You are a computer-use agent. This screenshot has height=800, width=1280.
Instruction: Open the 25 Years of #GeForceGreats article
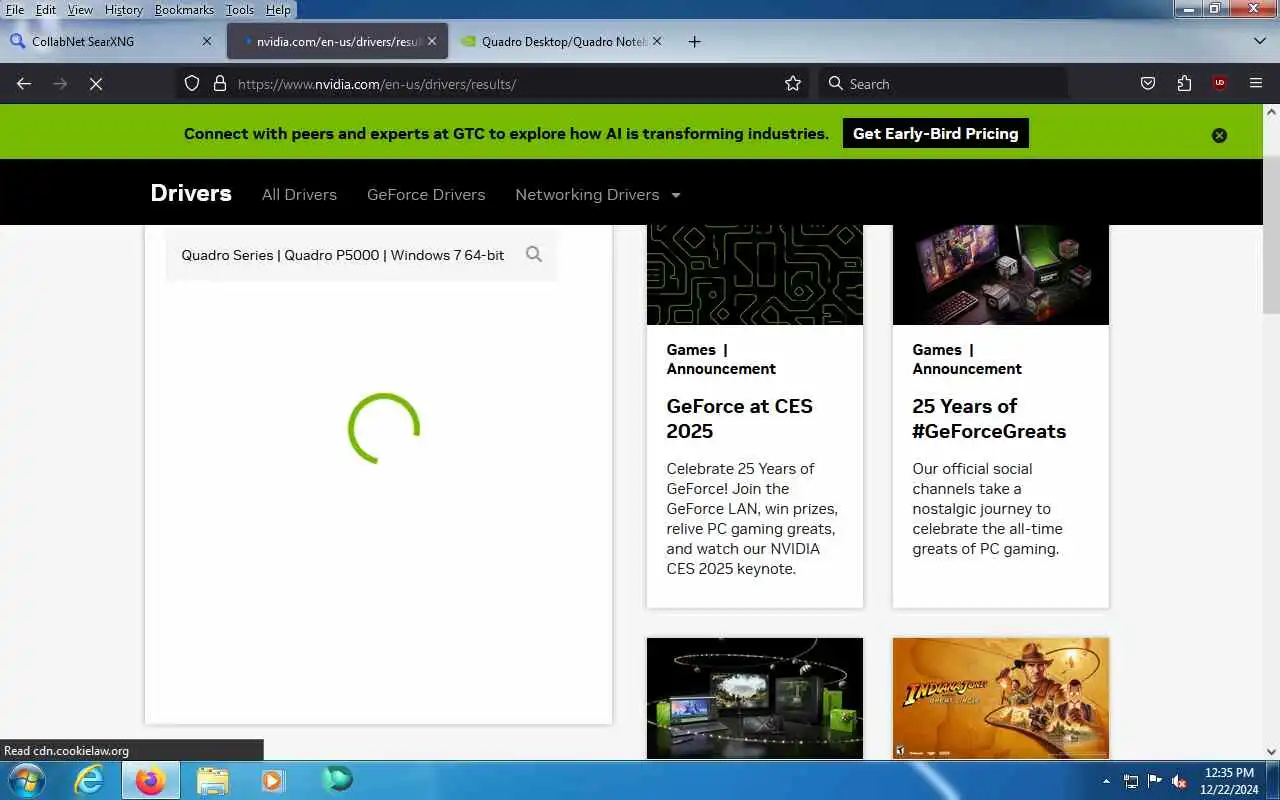pyautogui.click(x=989, y=418)
